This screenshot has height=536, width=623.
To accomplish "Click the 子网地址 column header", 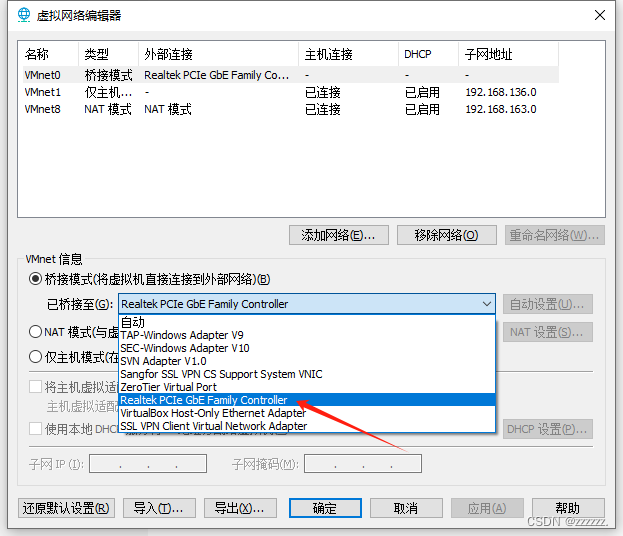I will click(x=509, y=54).
